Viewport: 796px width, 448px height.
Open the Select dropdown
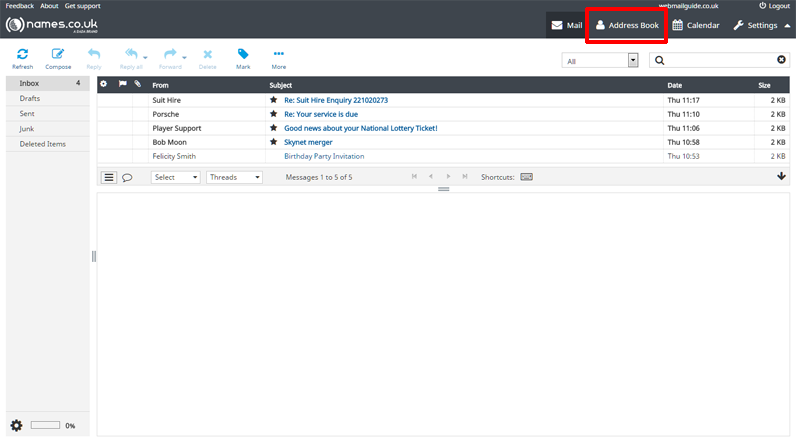tap(176, 177)
